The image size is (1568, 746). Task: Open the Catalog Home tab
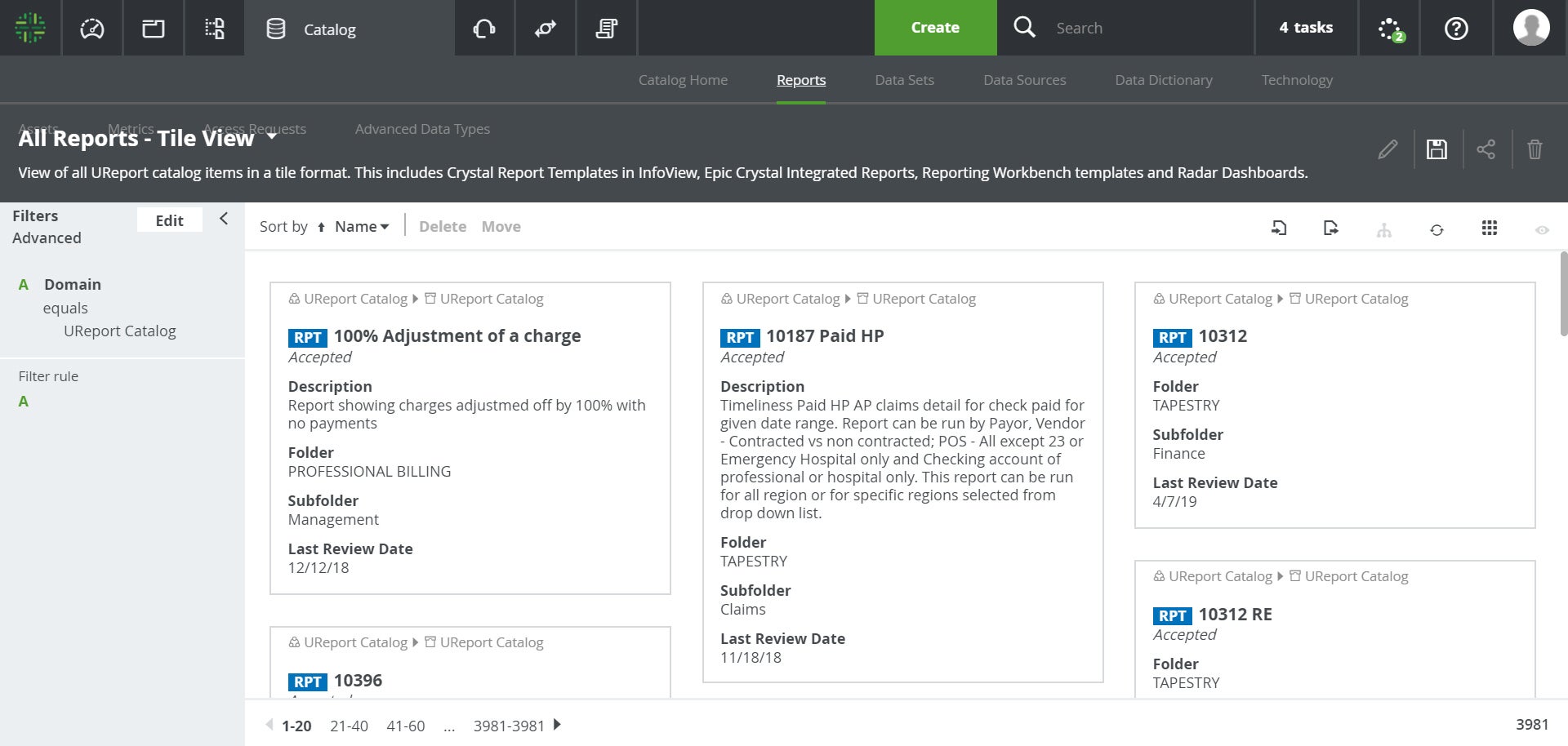pyautogui.click(x=683, y=80)
